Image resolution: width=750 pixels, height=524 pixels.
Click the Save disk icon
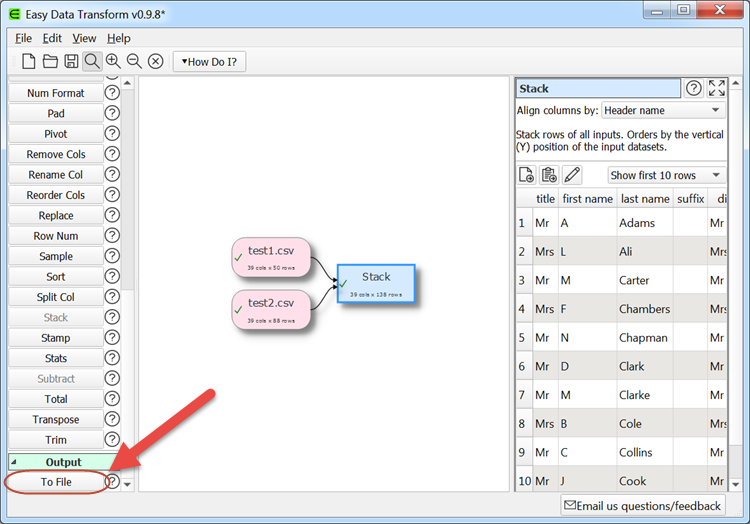click(71, 61)
